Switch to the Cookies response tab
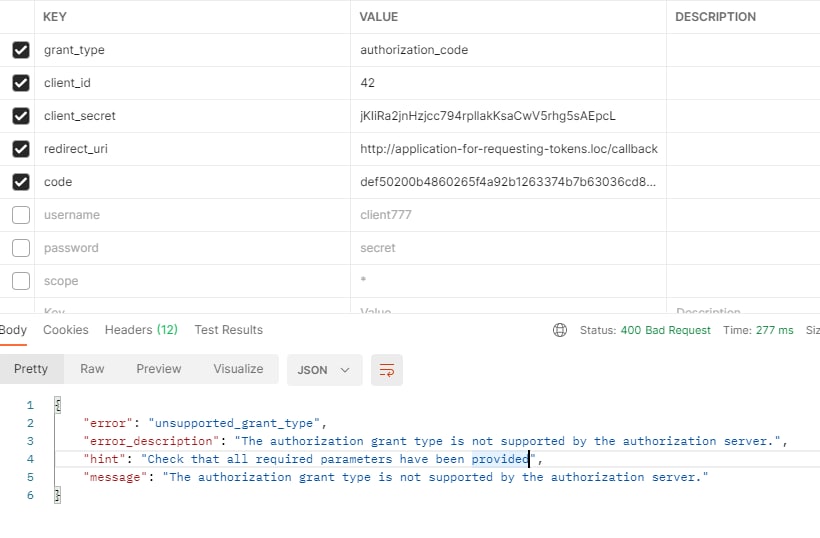820x538 pixels. 66,330
